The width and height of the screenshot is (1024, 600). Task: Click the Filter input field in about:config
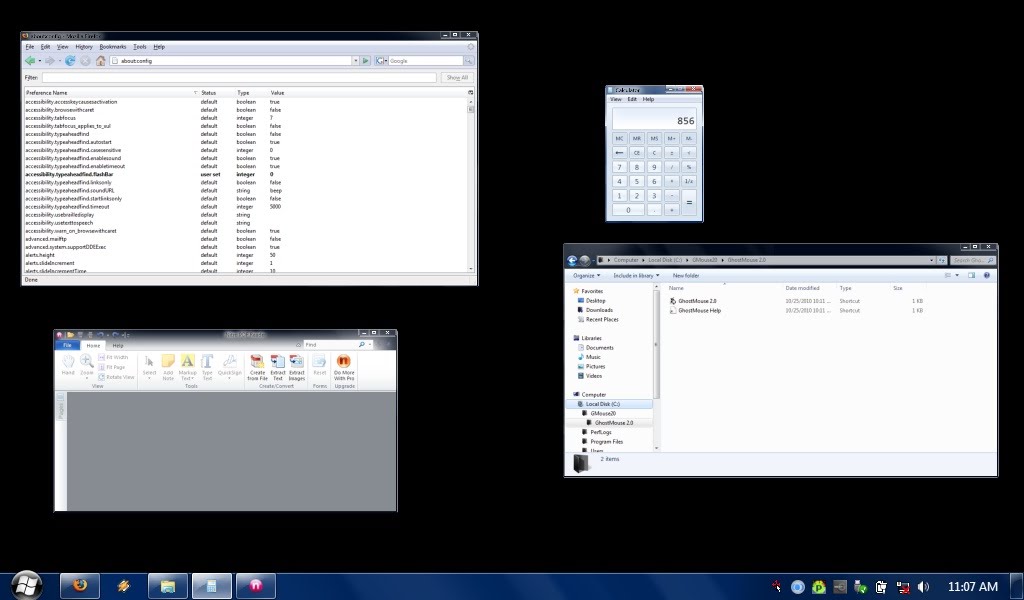tap(238, 77)
